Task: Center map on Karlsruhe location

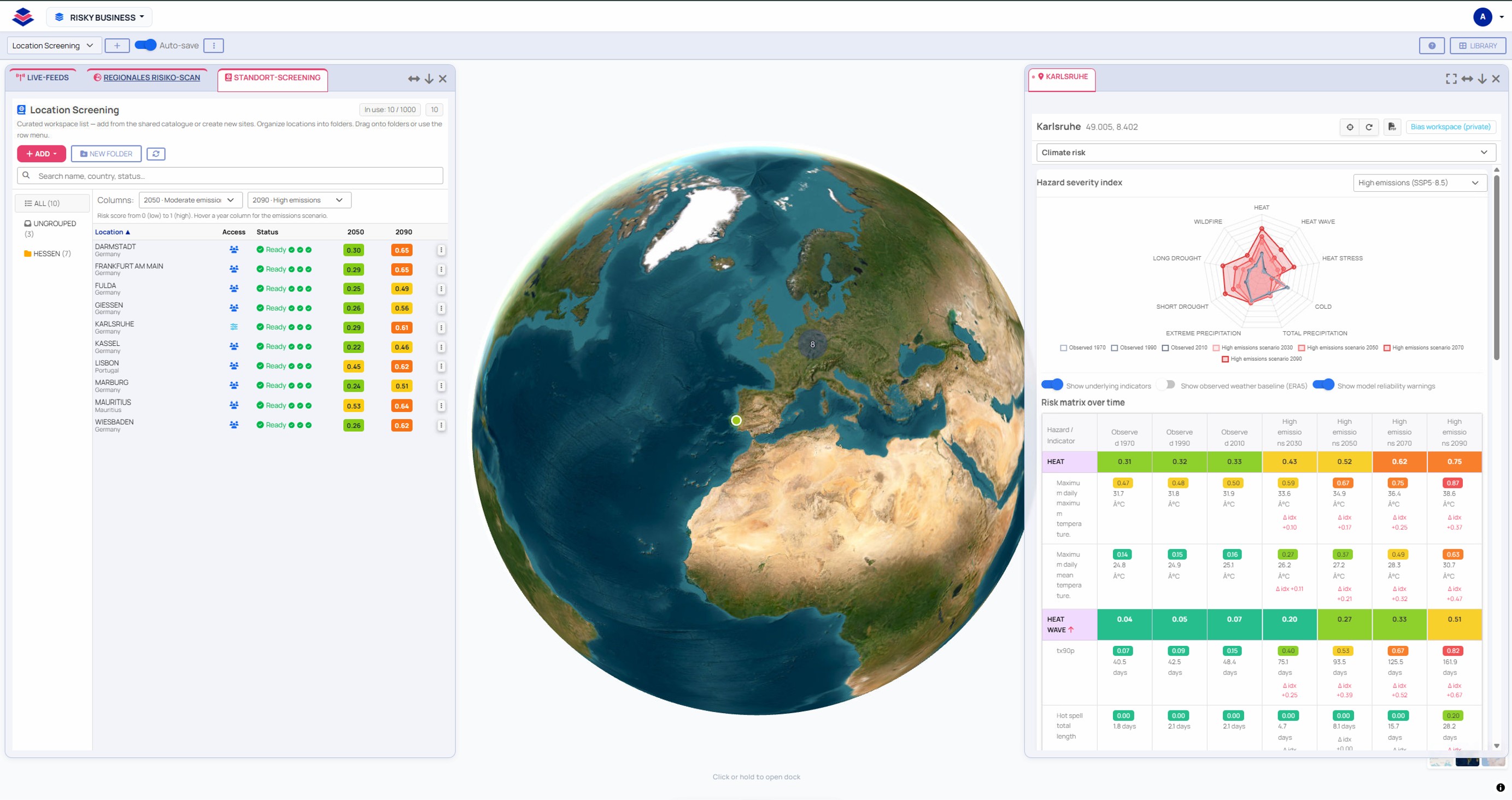Action: pos(1350,127)
